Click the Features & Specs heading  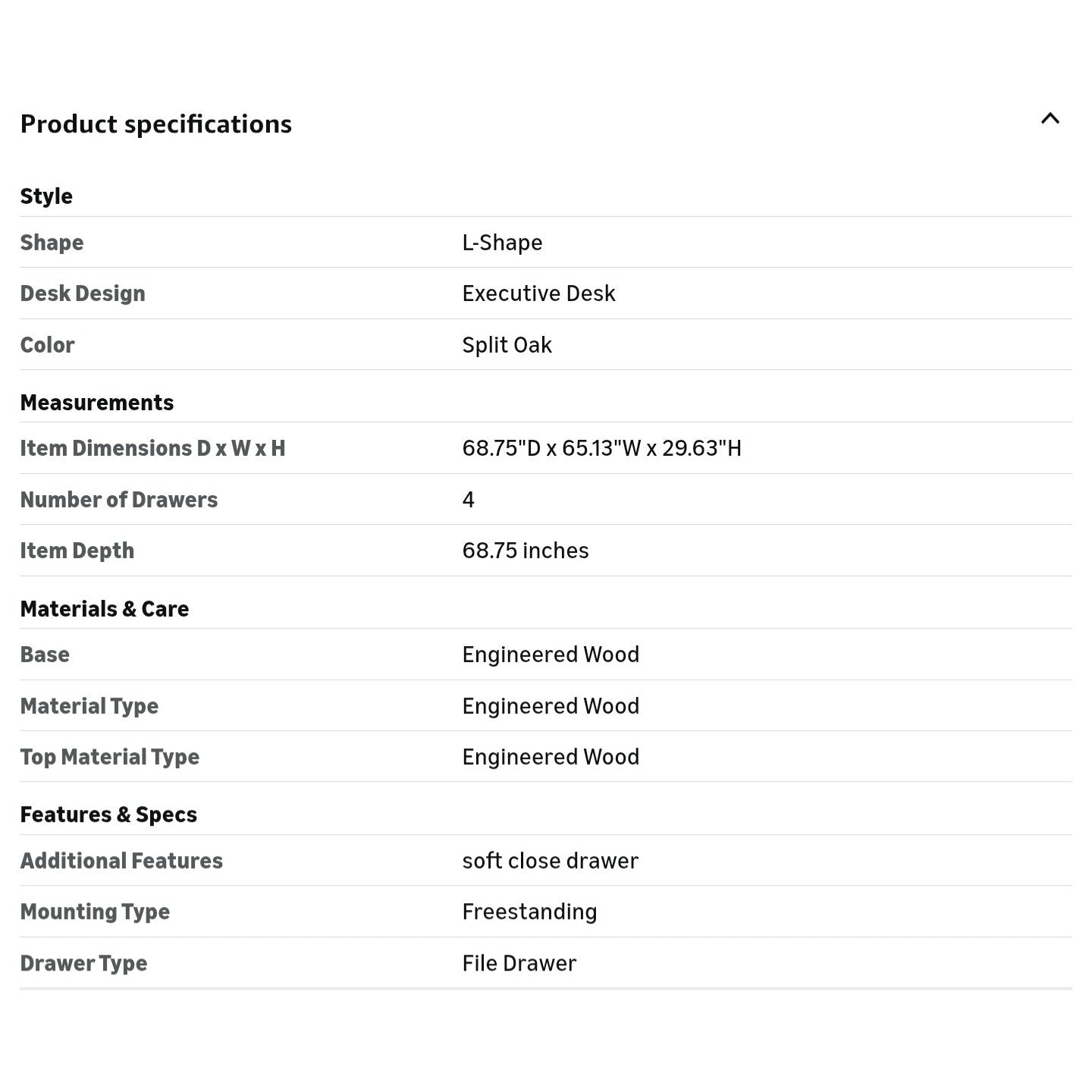pos(108,814)
